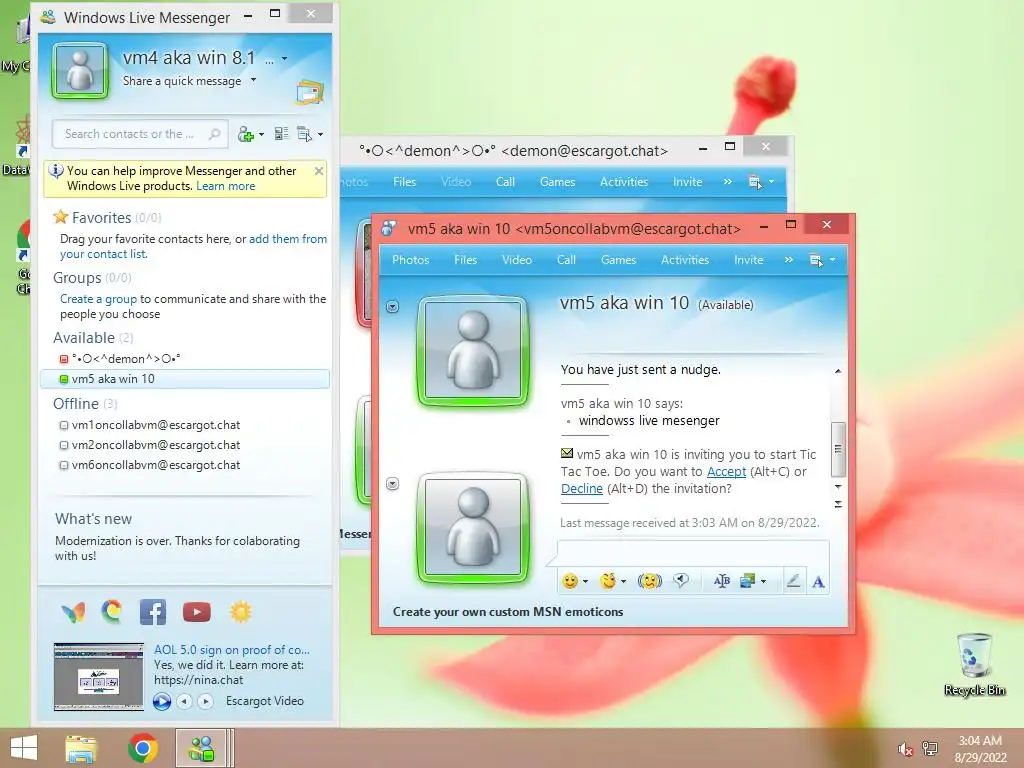Click Video in vm5 chat toolbar

point(517,260)
